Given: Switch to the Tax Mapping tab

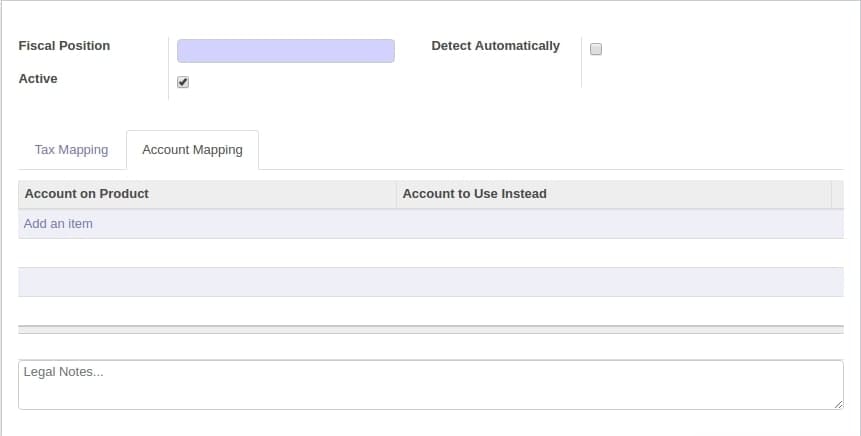Looking at the screenshot, I should tap(71, 149).
